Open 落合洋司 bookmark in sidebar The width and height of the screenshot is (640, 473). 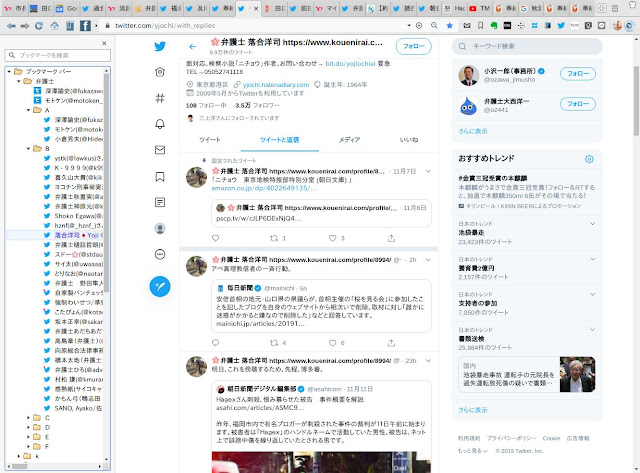coord(73,235)
